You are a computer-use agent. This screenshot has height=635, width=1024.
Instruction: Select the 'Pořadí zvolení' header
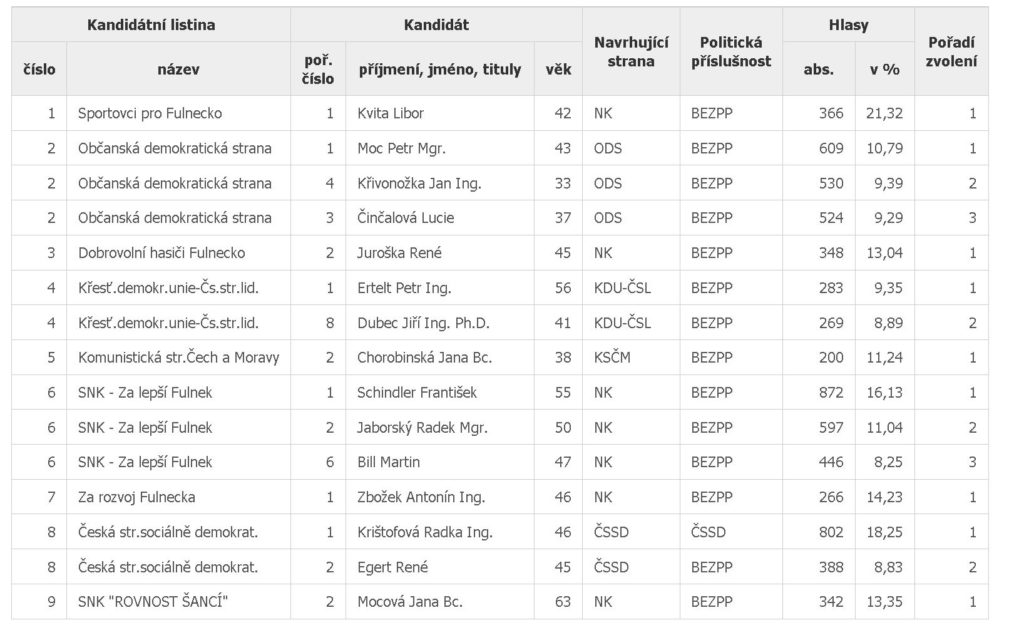pyautogui.click(x=952, y=52)
